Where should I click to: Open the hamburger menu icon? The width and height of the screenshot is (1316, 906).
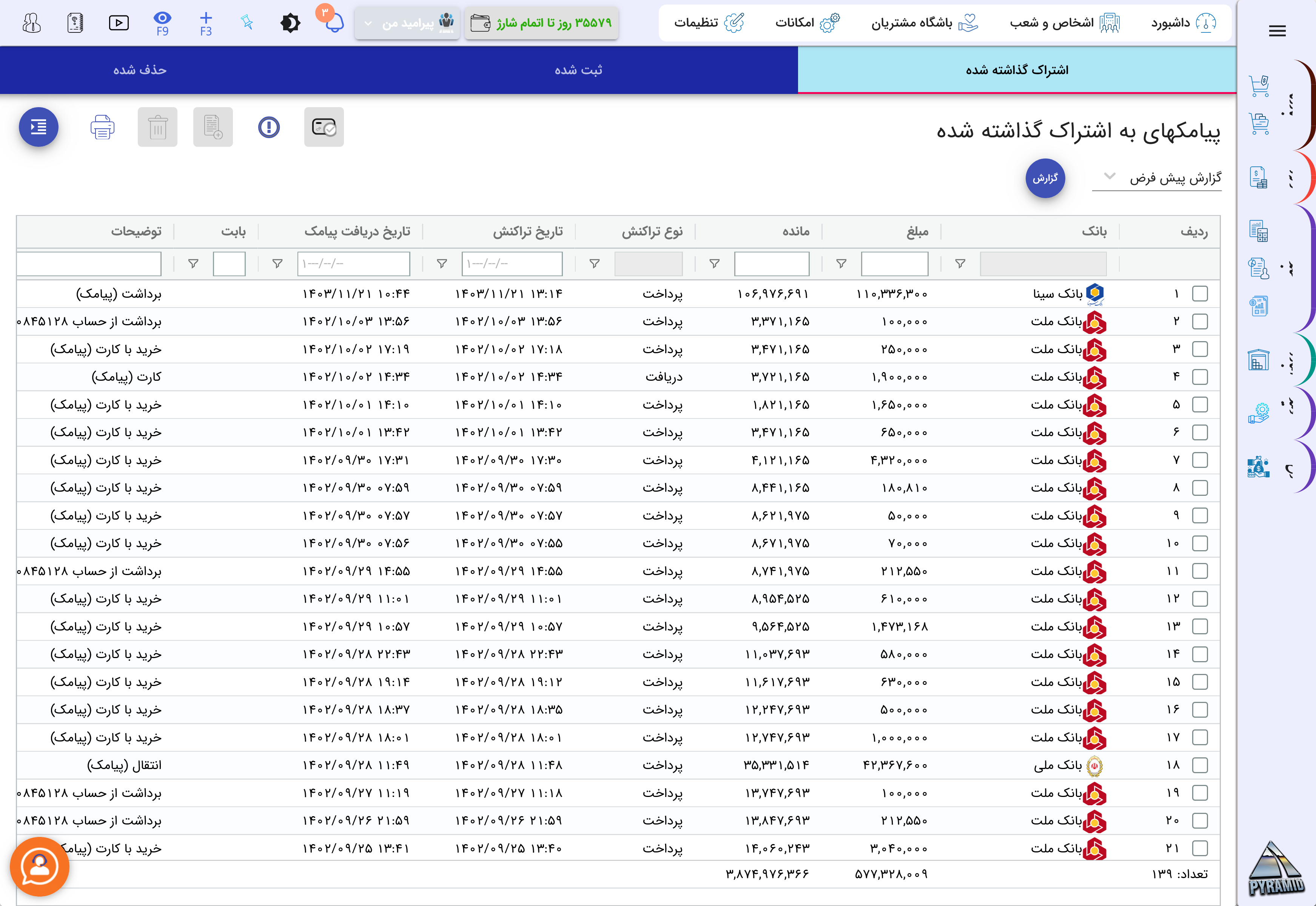click(x=1277, y=31)
